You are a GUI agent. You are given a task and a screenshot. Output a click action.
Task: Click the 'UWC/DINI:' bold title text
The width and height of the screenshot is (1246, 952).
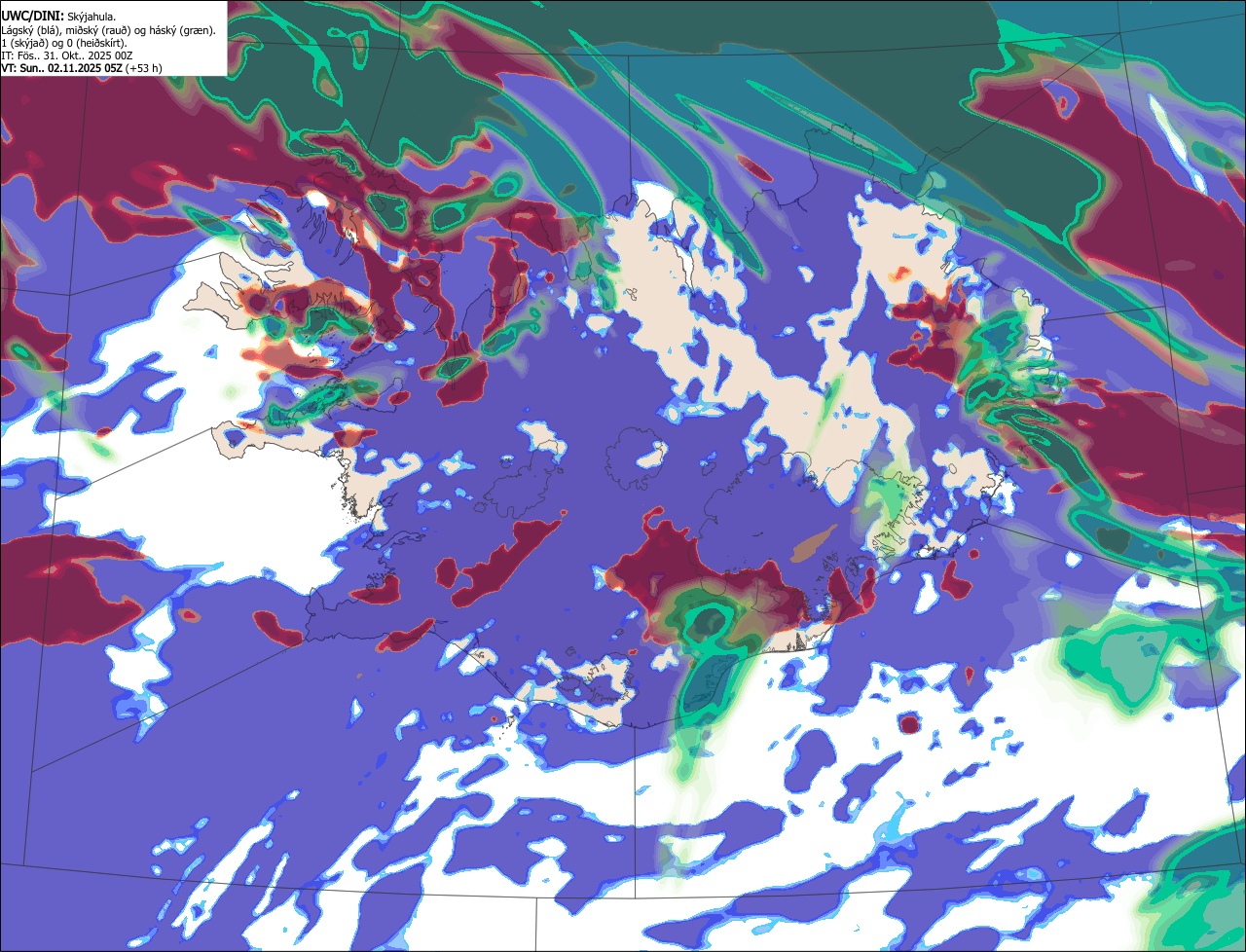[x=33, y=17]
